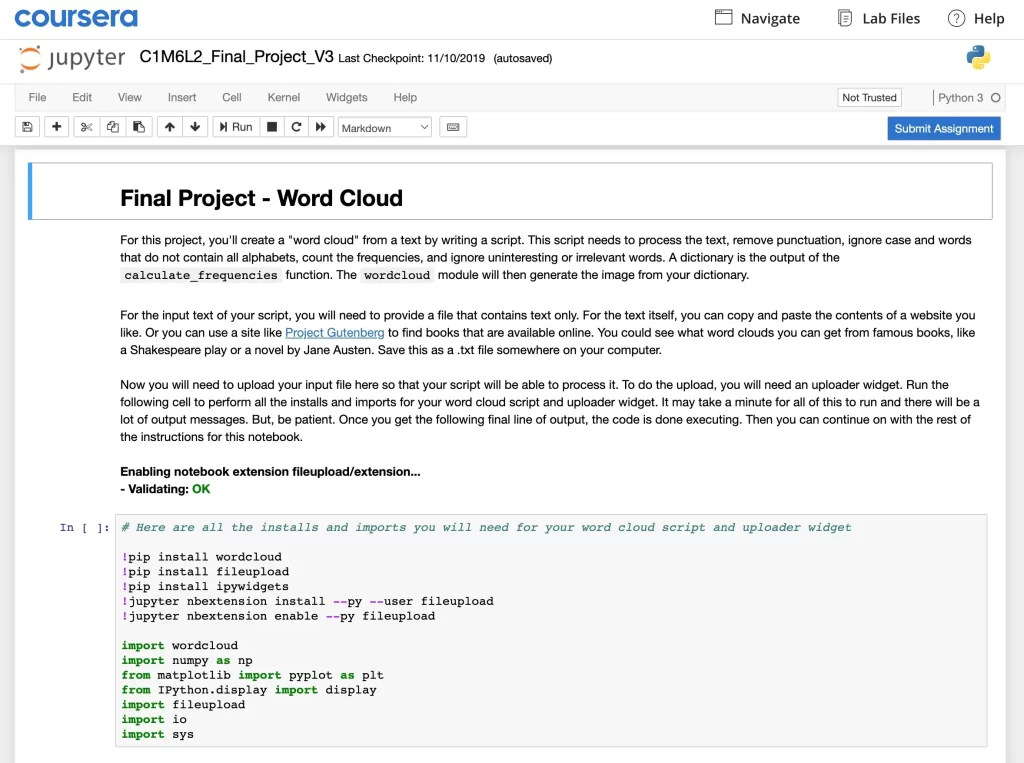Open the Cell menu
The image size is (1024, 763).
click(232, 97)
